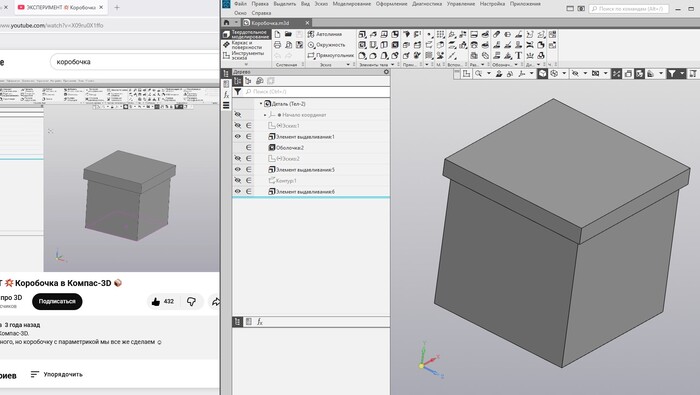Click the tree search field Поиск
This screenshot has width=700, height=395.
coord(316,91)
